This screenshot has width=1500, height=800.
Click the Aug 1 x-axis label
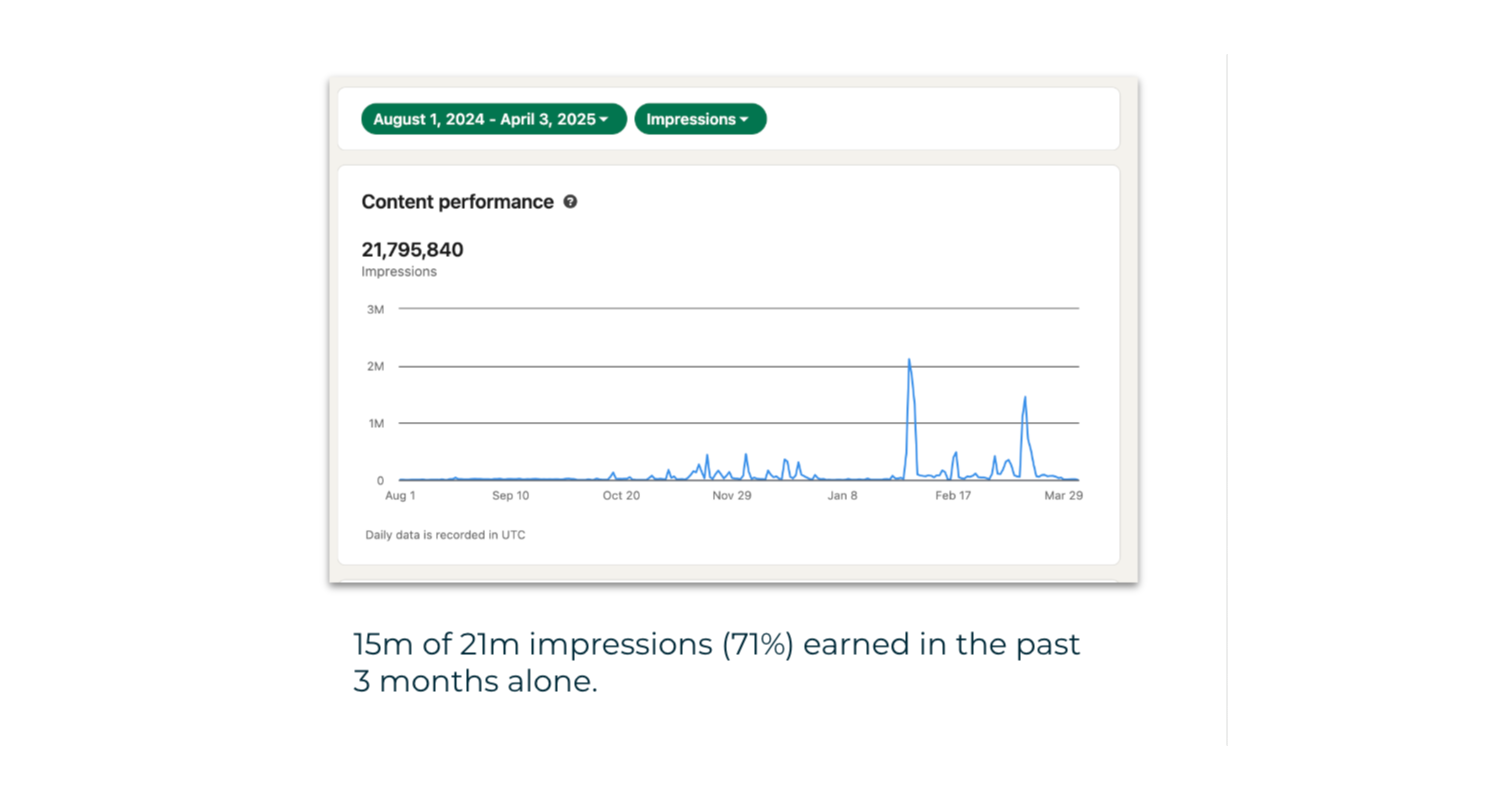click(x=400, y=495)
